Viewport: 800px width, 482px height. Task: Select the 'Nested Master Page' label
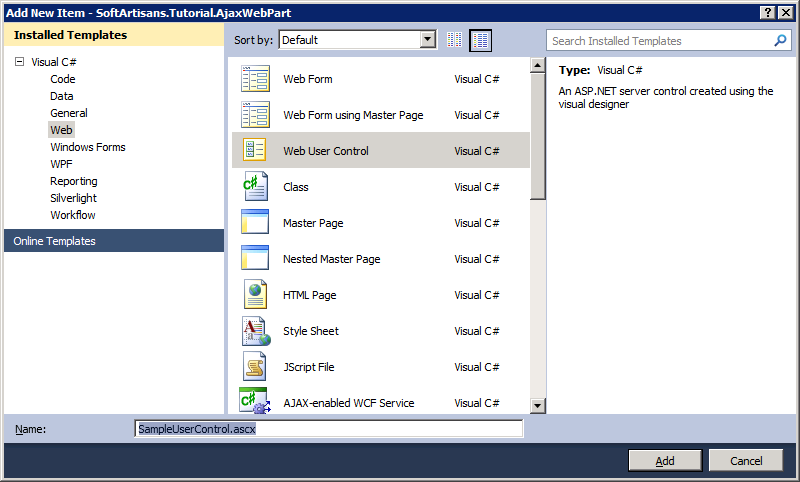point(331,259)
